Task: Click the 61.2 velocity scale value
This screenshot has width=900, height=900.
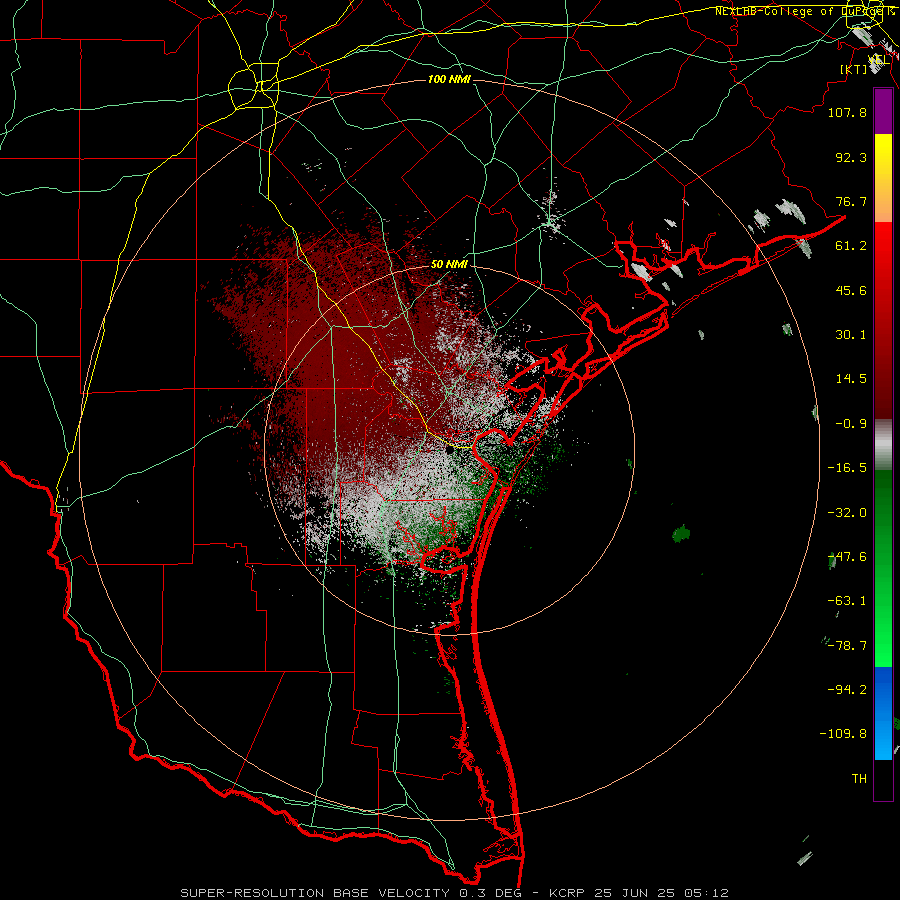Action: [851, 246]
